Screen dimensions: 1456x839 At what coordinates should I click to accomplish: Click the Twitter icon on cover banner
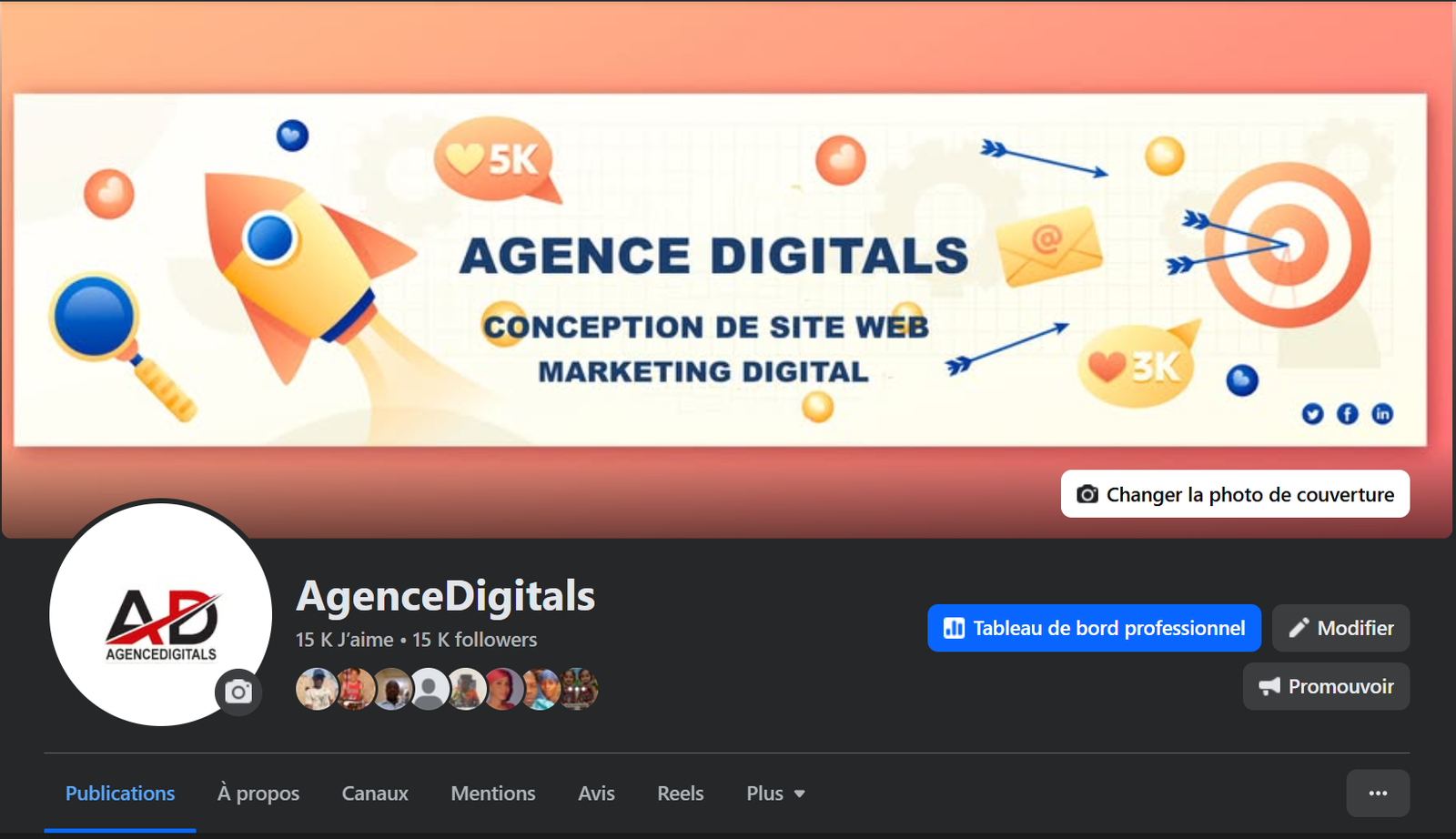(1312, 414)
